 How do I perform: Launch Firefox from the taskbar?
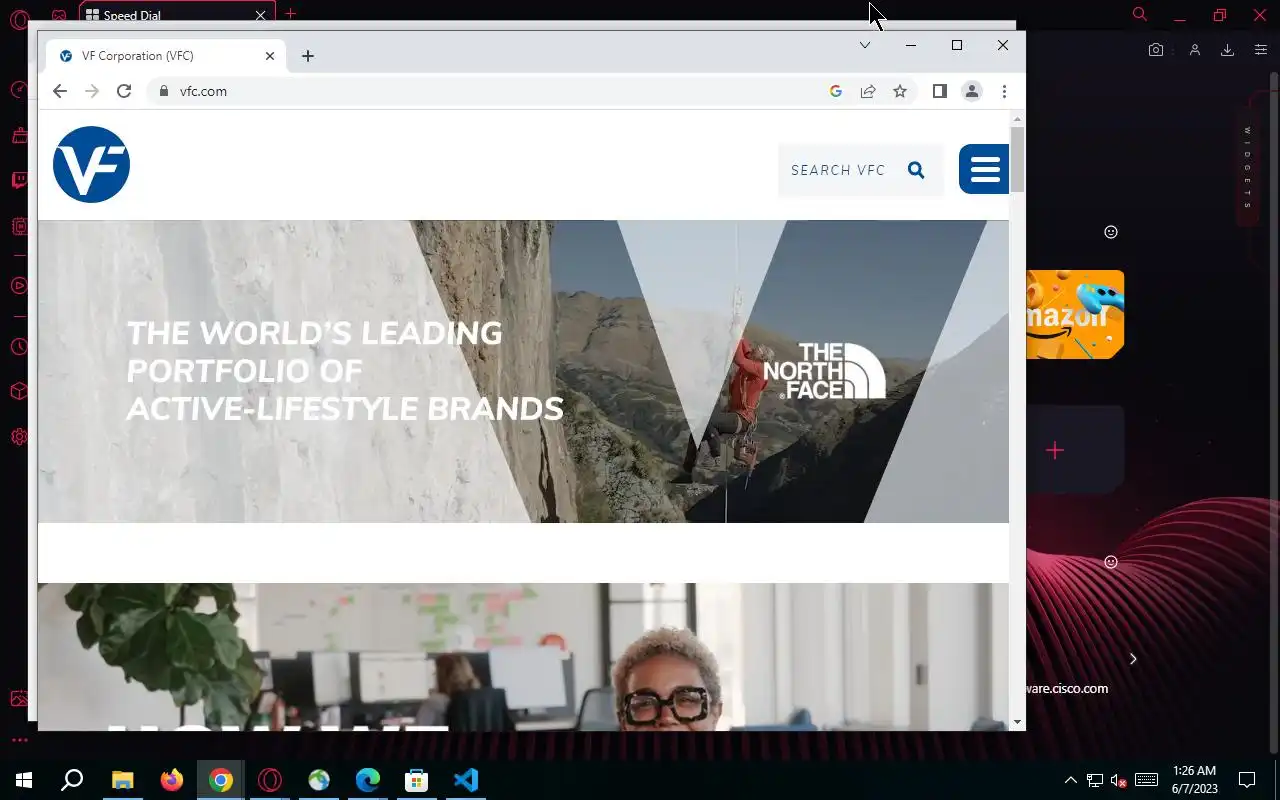click(171, 781)
